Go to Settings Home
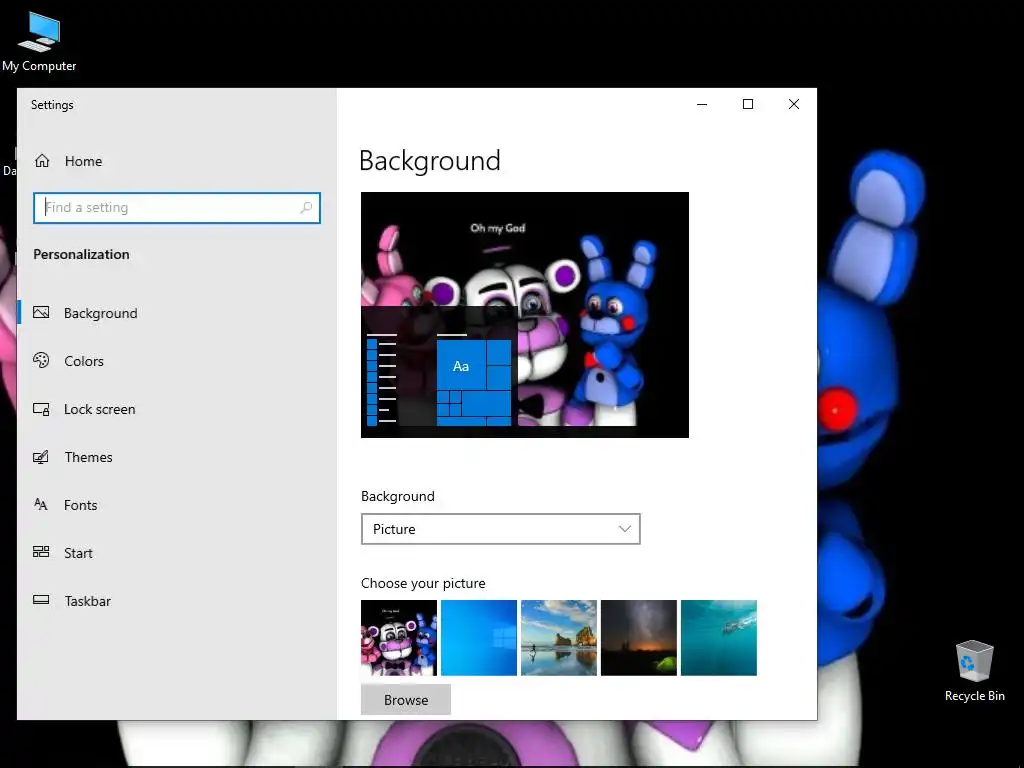1024x768 pixels. coord(176,161)
